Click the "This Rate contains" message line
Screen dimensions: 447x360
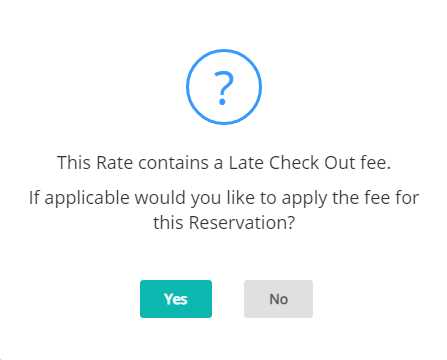[x=224, y=163]
